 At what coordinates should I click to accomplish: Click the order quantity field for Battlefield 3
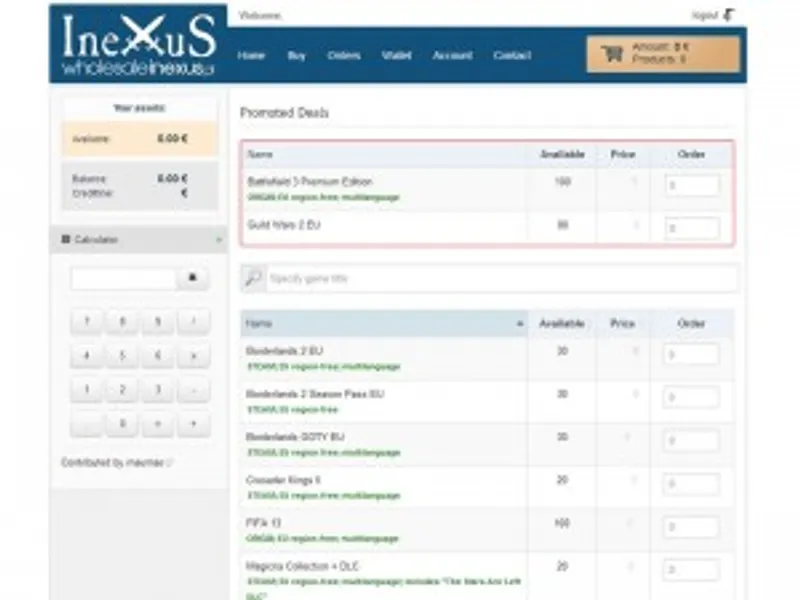pyautogui.click(x=691, y=186)
